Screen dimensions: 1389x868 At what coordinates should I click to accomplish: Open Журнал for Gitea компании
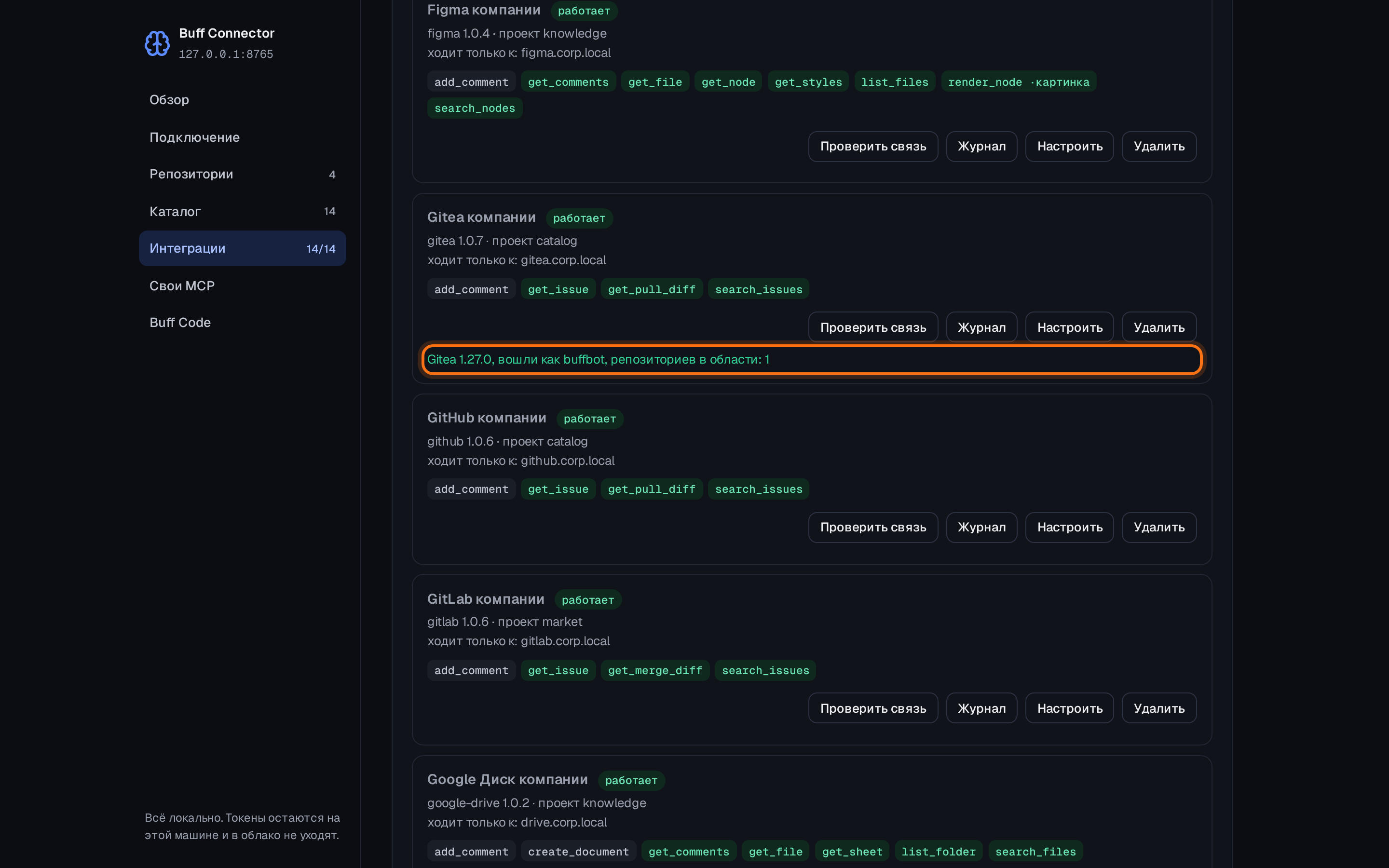981,327
